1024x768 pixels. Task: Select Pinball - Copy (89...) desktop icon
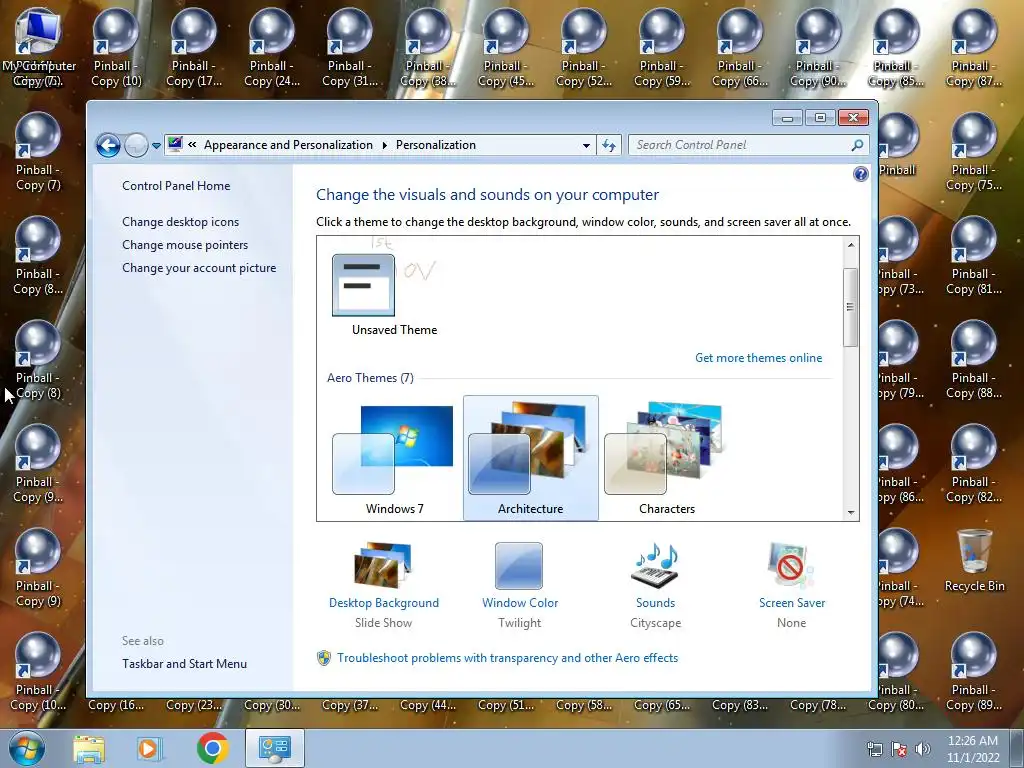coord(974,671)
